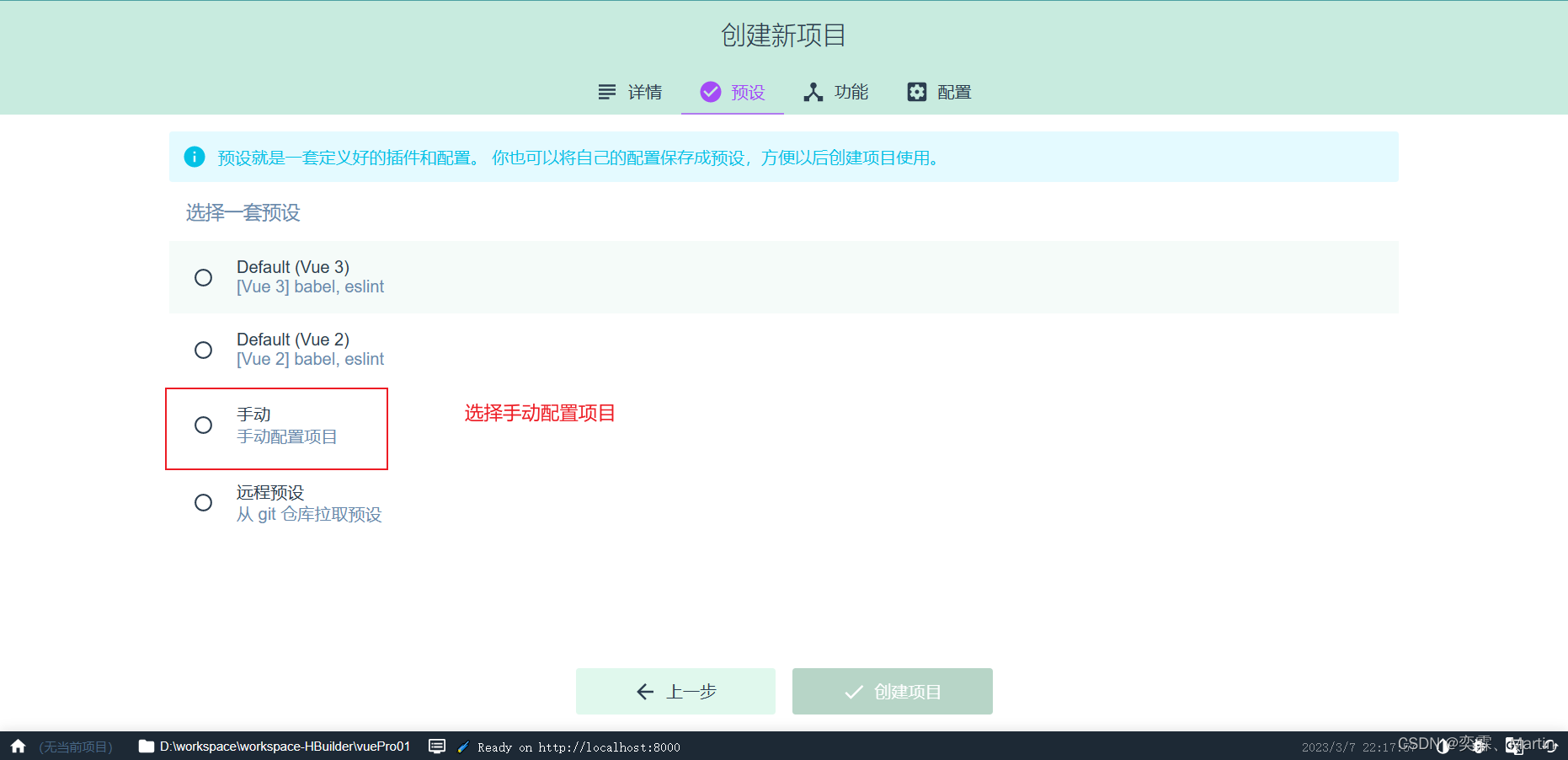Click the home icon in status bar
The height and width of the screenshot is (760, 1568).
coord(19,747)
